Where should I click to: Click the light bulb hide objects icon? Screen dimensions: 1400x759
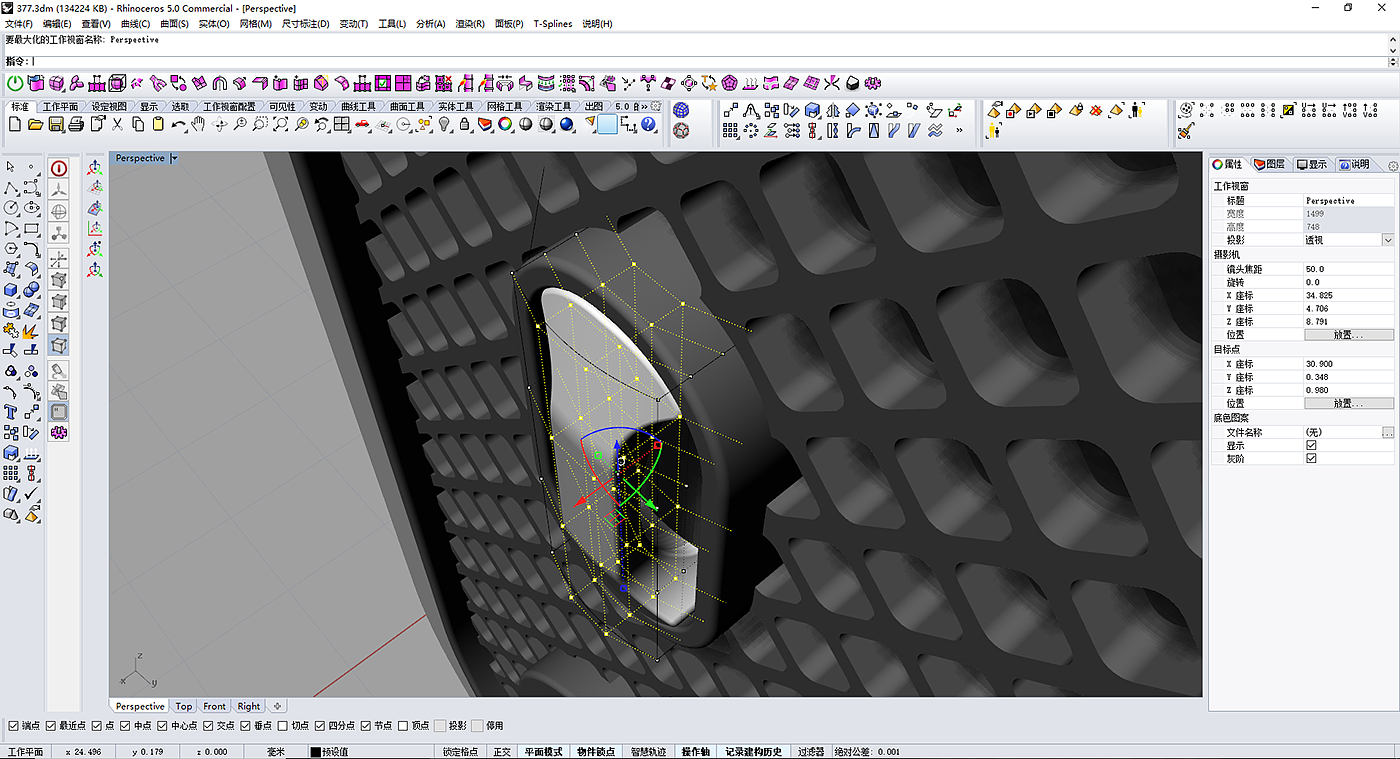pos(445,124)
